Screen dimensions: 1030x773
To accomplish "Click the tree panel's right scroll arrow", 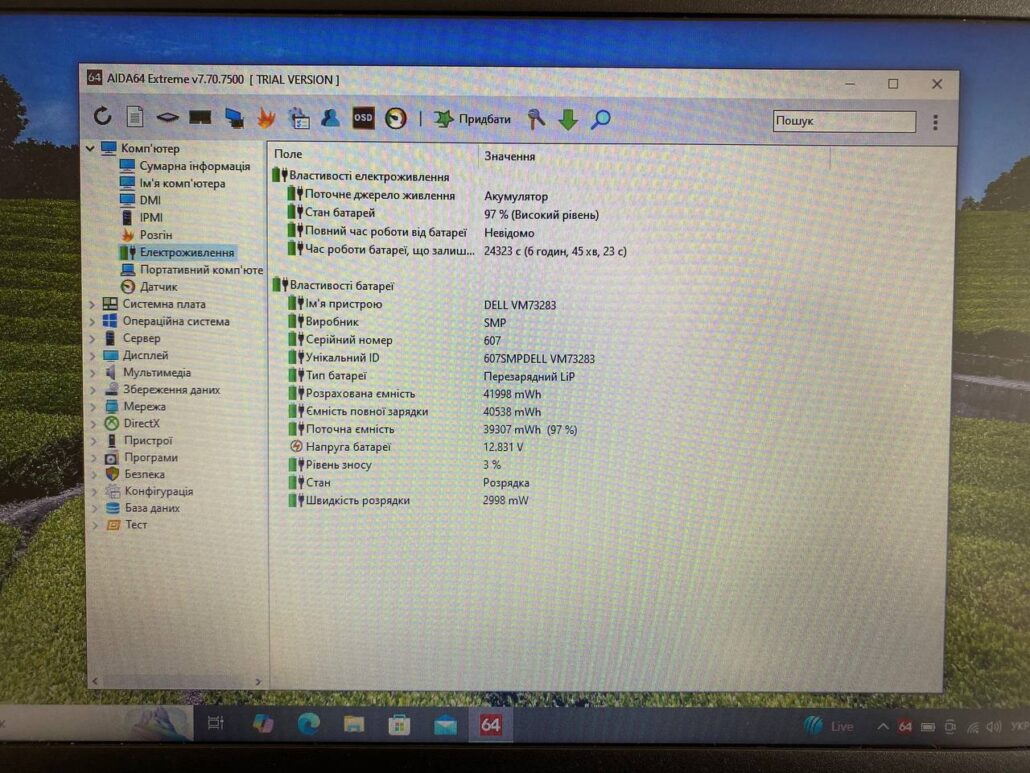I will coord(258,682).
